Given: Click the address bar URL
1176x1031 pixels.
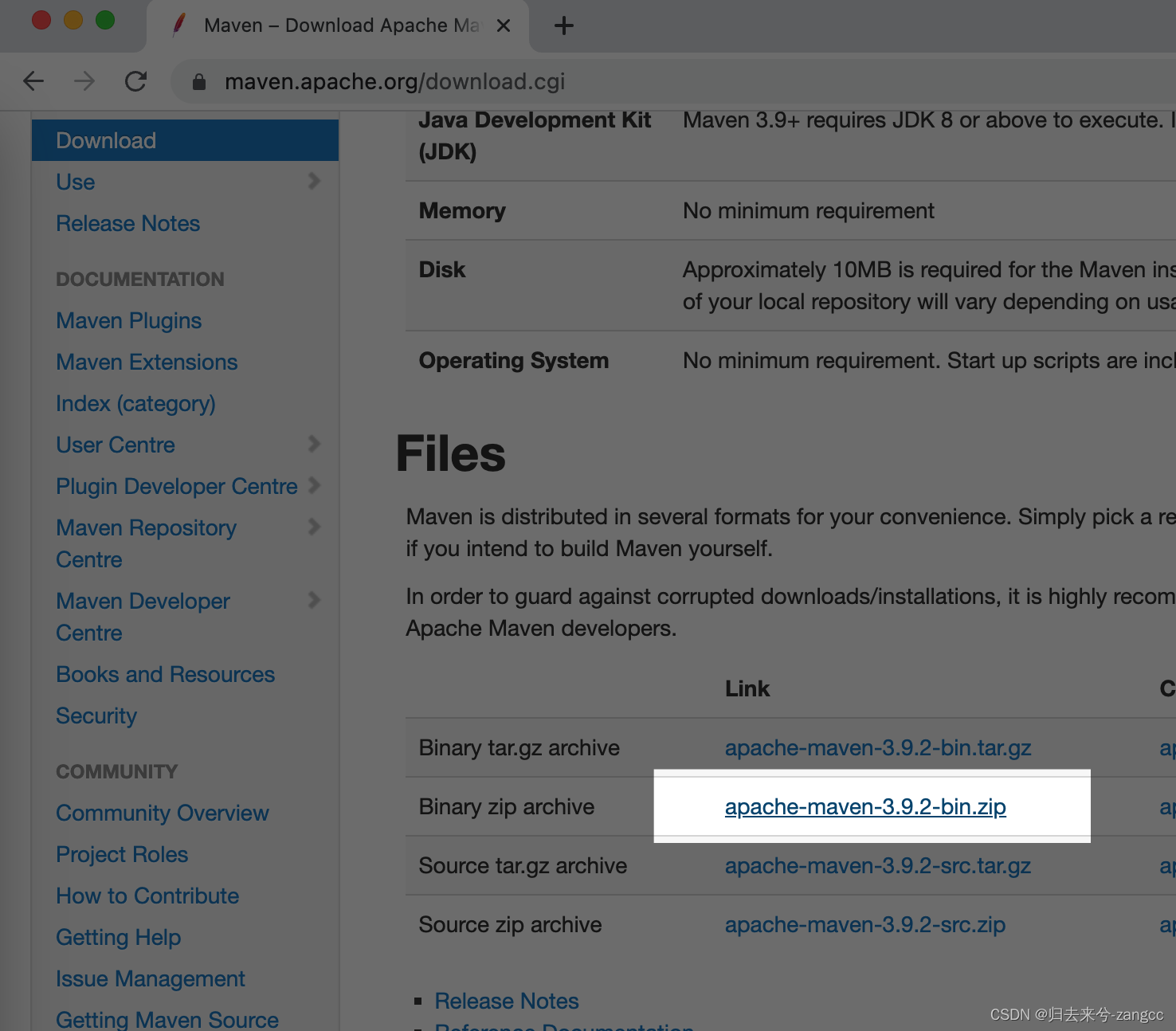Looking at the screenshot, I should tap(394, 81).
